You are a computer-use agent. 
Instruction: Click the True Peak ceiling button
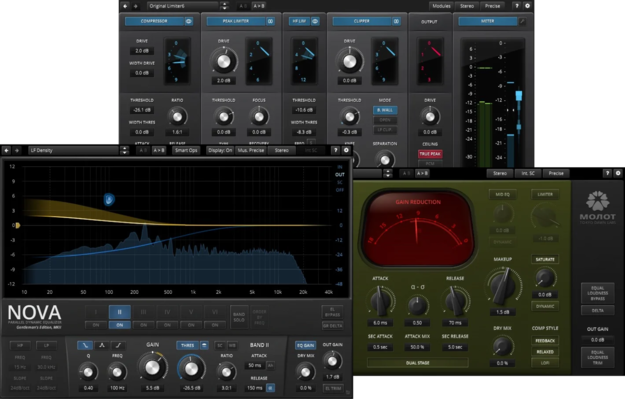click(430, 154)
